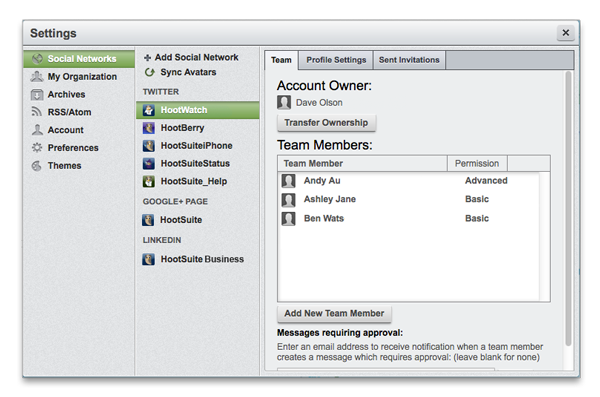Select the HootSuite_Help profile

point(197,181)
